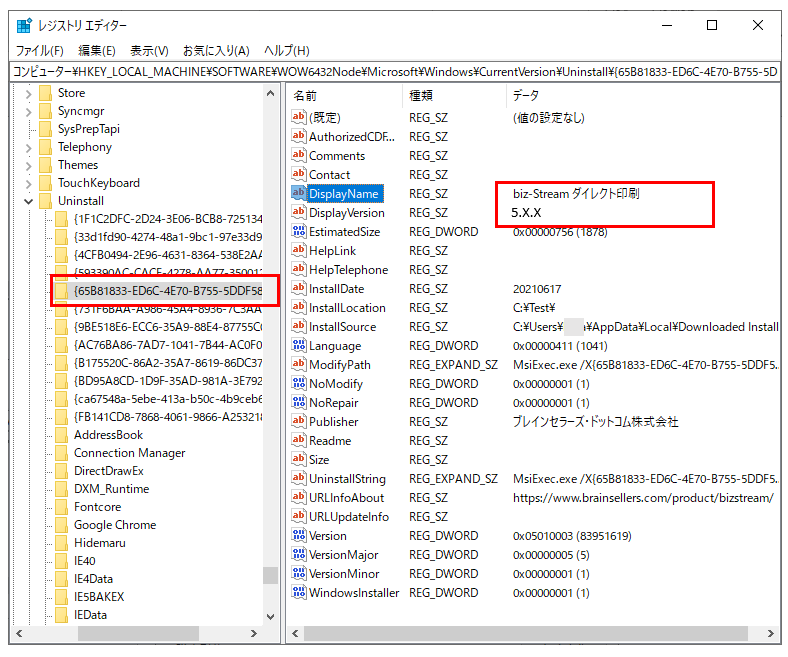Image resolution: width=788 pixels, height=657 pixels.
Task: Select the DirectDrawEx folder icon
Action: click(x=61, y=471)
